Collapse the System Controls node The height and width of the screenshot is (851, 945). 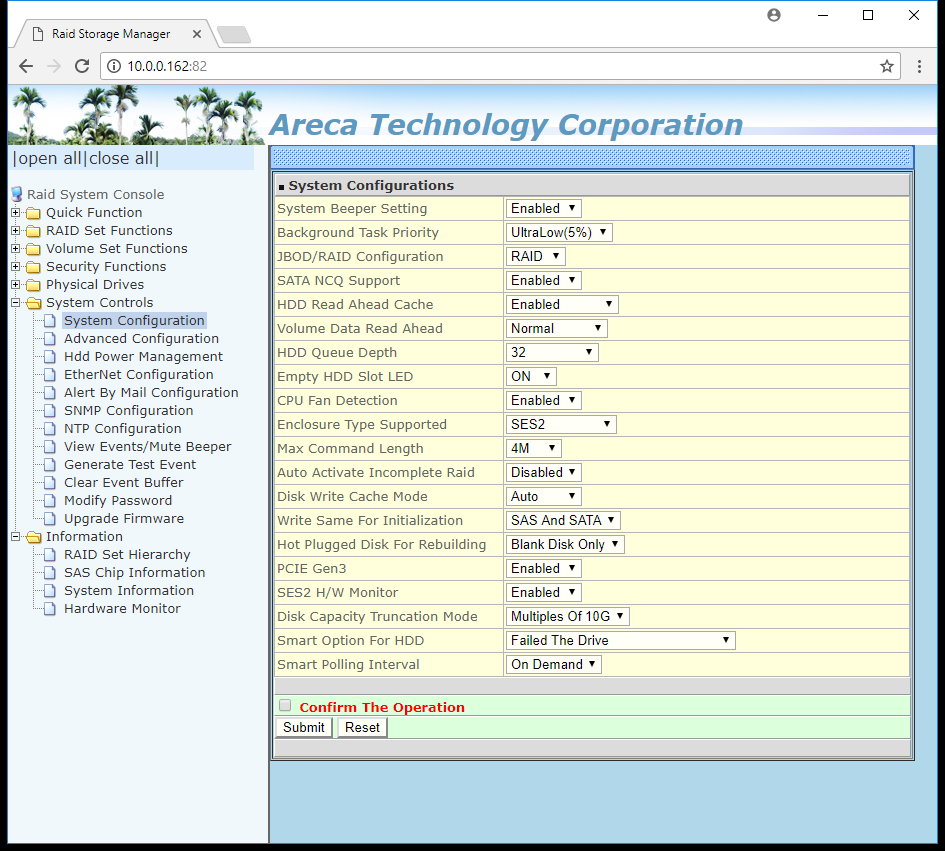click(x=16, y=302)
